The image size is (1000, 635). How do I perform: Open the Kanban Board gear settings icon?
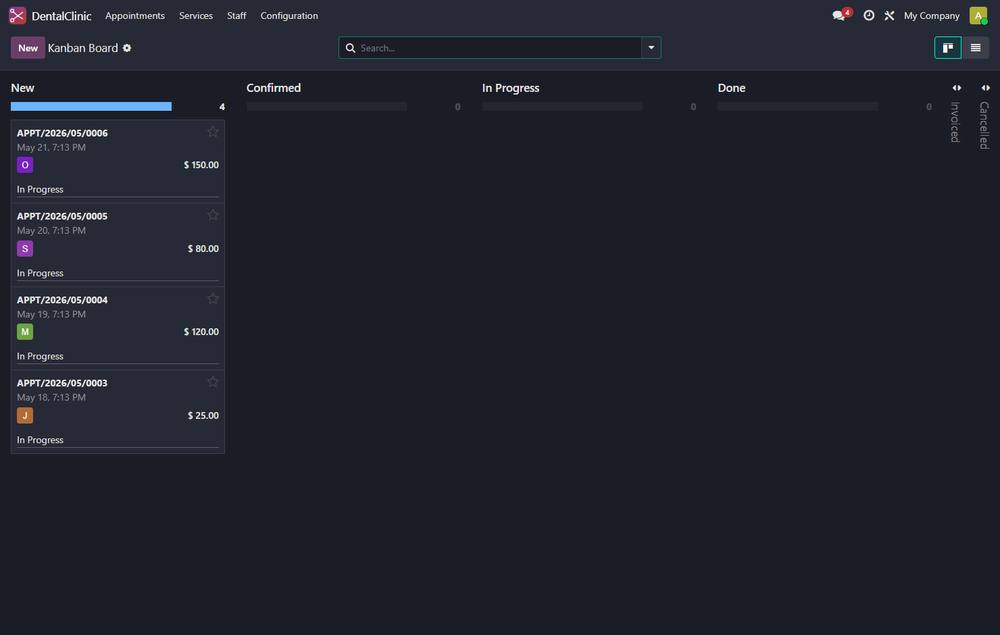[x=127, y=48]
